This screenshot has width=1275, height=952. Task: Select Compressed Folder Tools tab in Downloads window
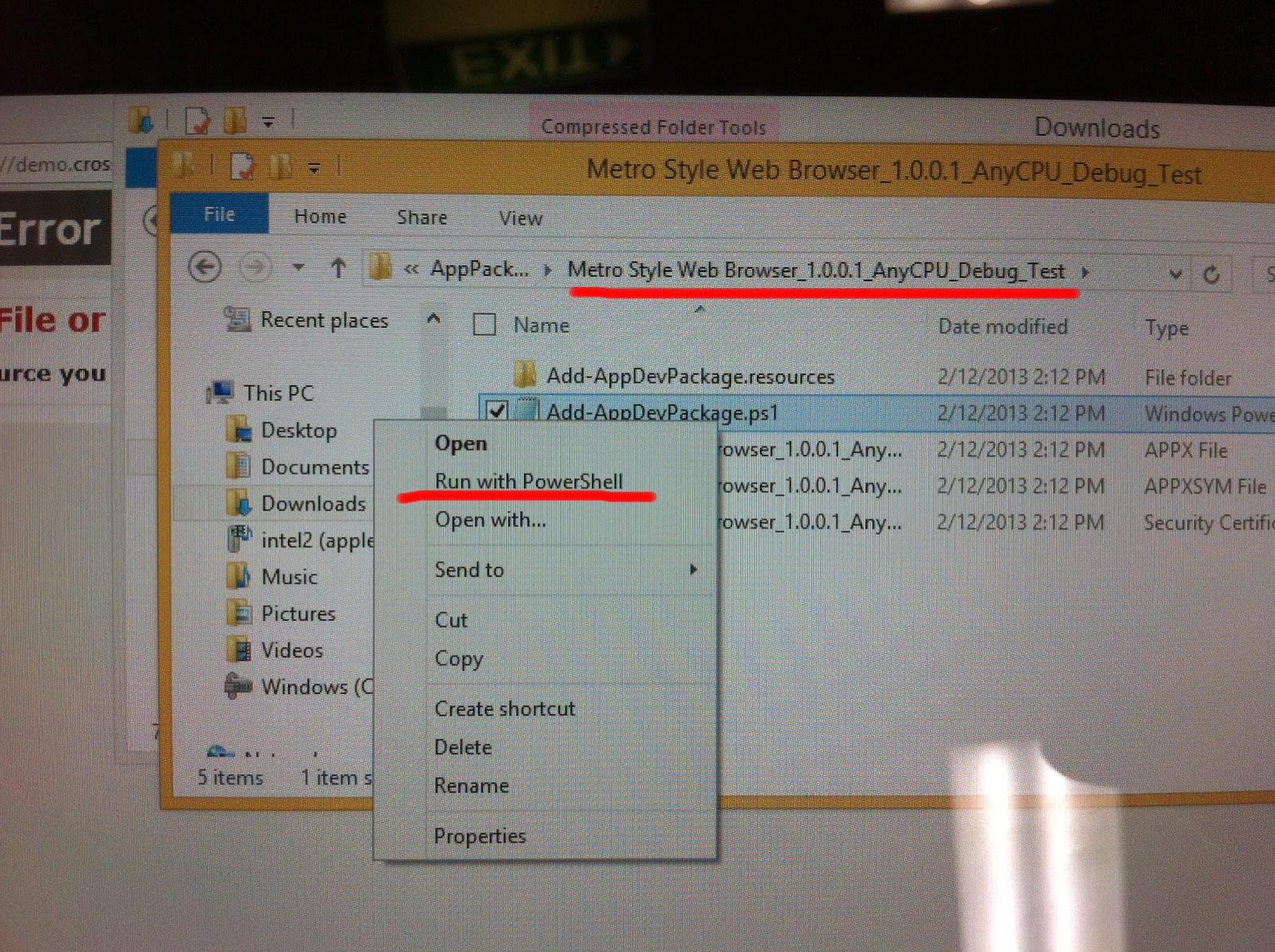(x=653, y=126)
